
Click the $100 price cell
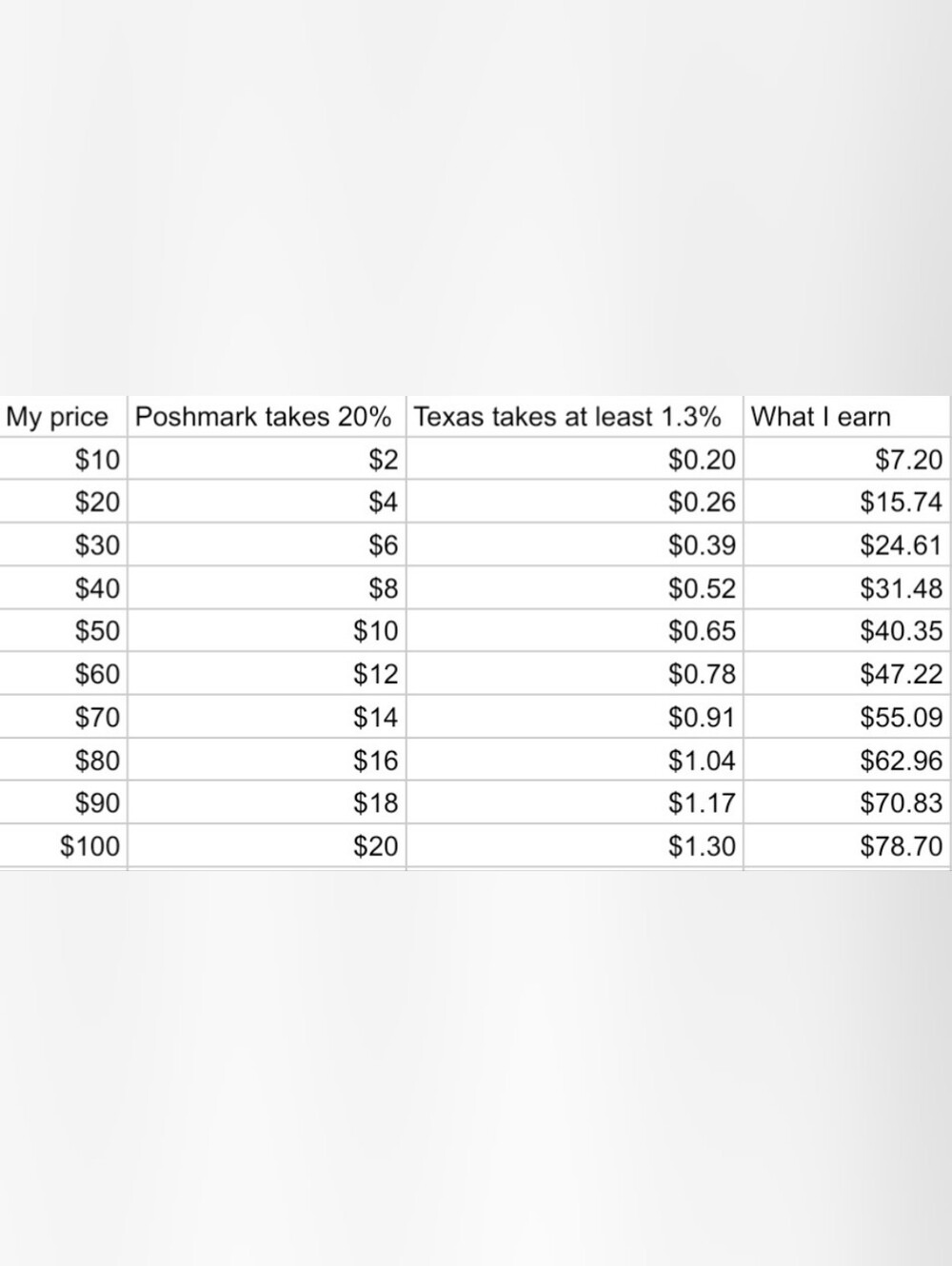tap(63, 845)
